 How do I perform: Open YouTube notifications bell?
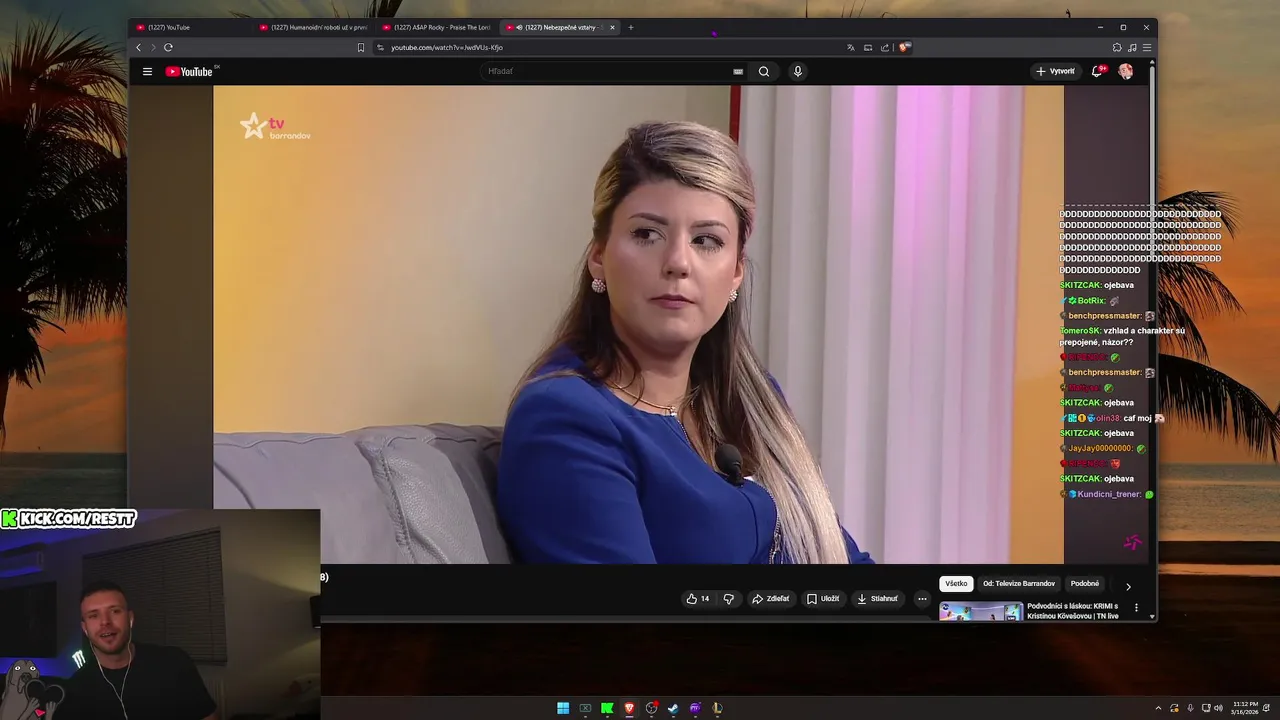tap(1097, 71)
